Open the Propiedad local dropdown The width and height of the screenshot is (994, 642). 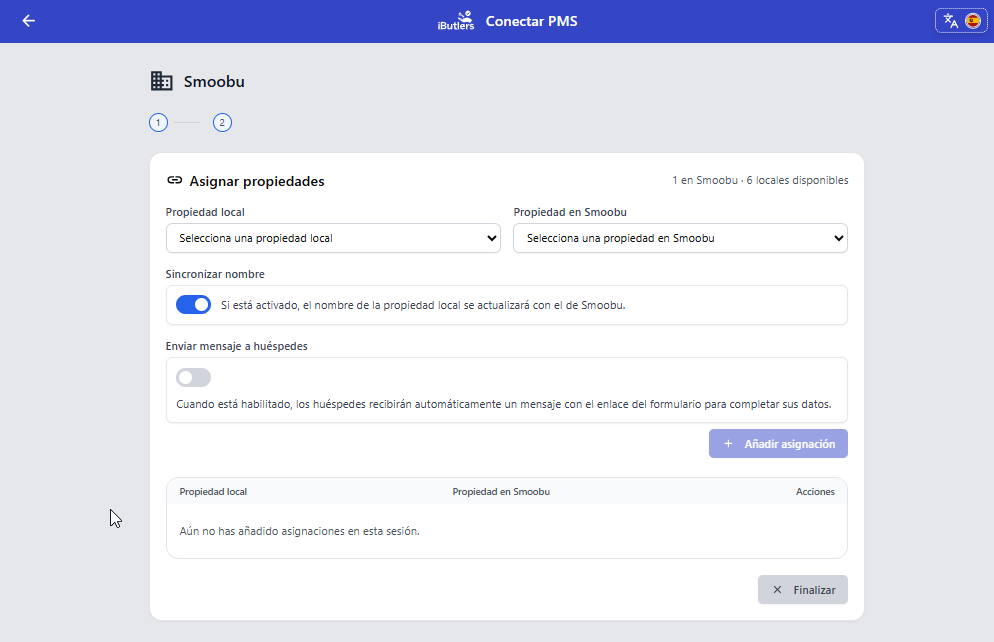coord(333,238)
